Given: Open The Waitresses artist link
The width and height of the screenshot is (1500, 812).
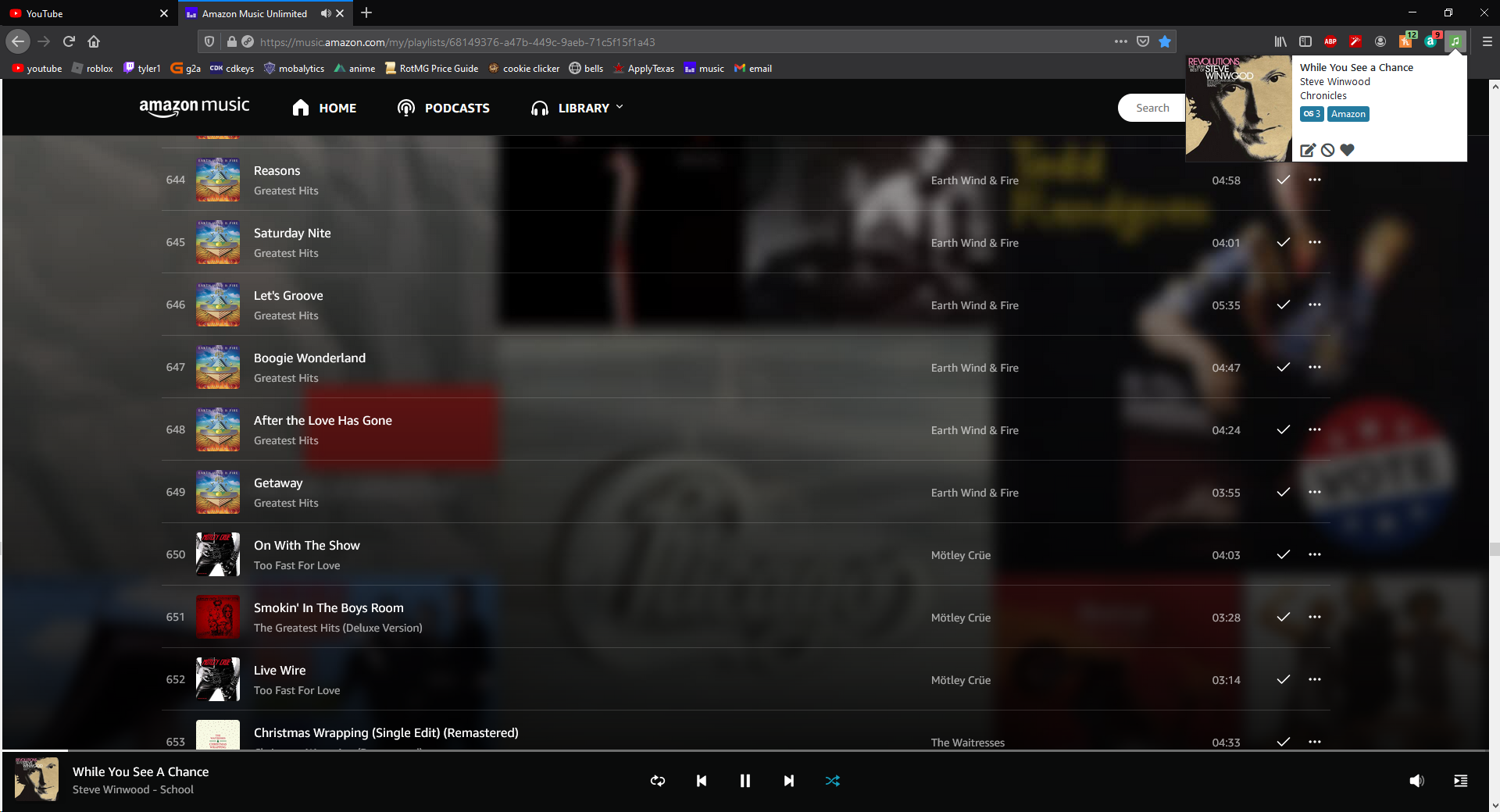Looking at the screenshot, I should tap(968, 743).
